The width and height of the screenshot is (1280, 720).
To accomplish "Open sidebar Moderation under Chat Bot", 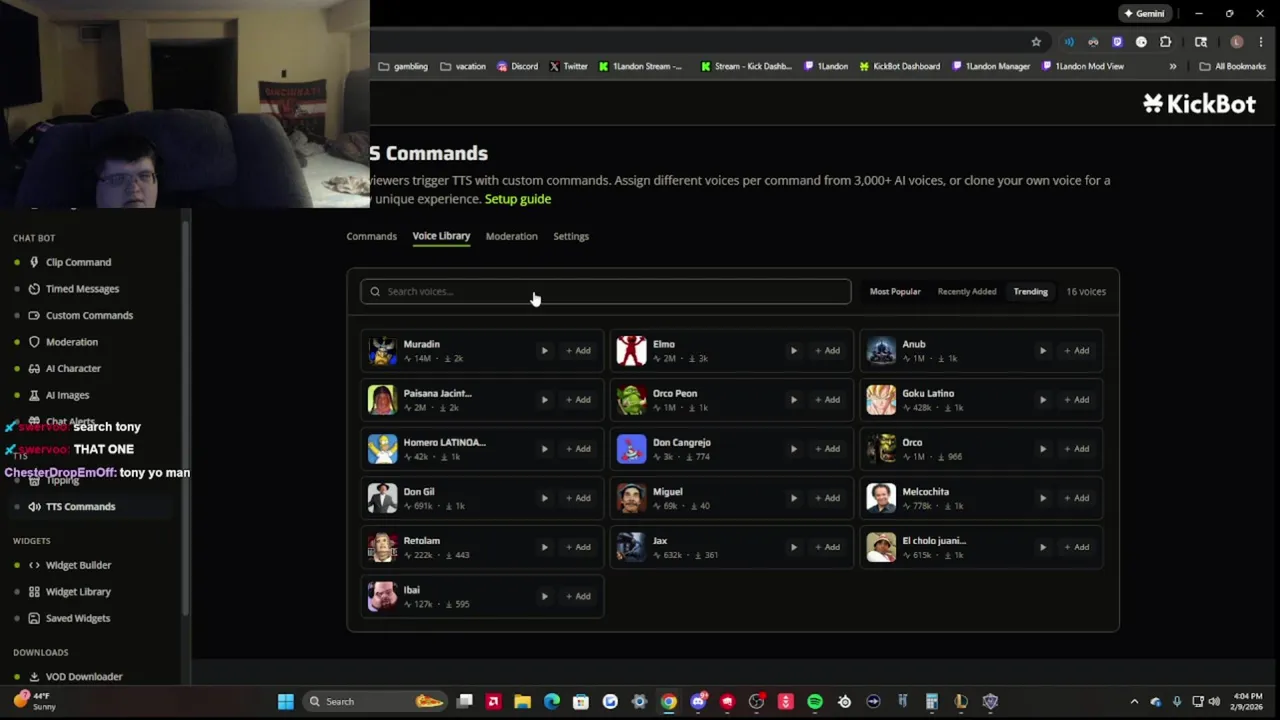I will (x=72, y=342).
